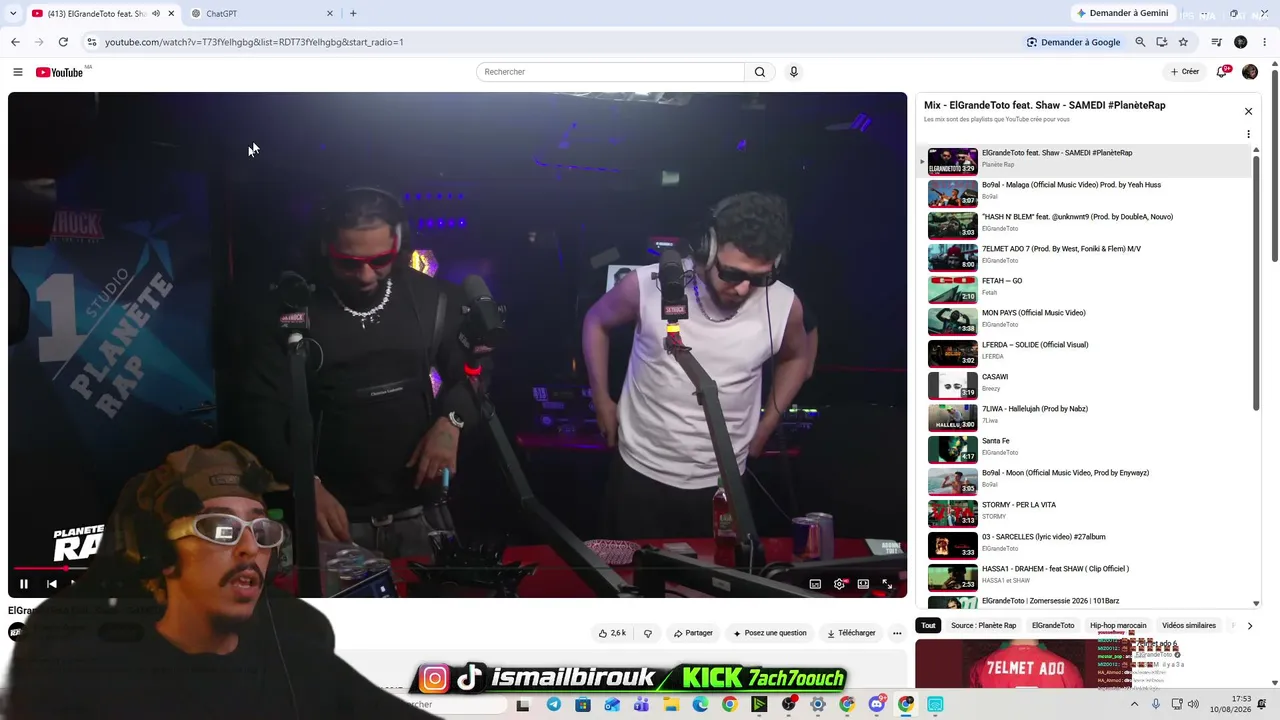The image size is (1280, 720).
Task: Close the Mix playlist panel
Action: (x=1248, y=111)
